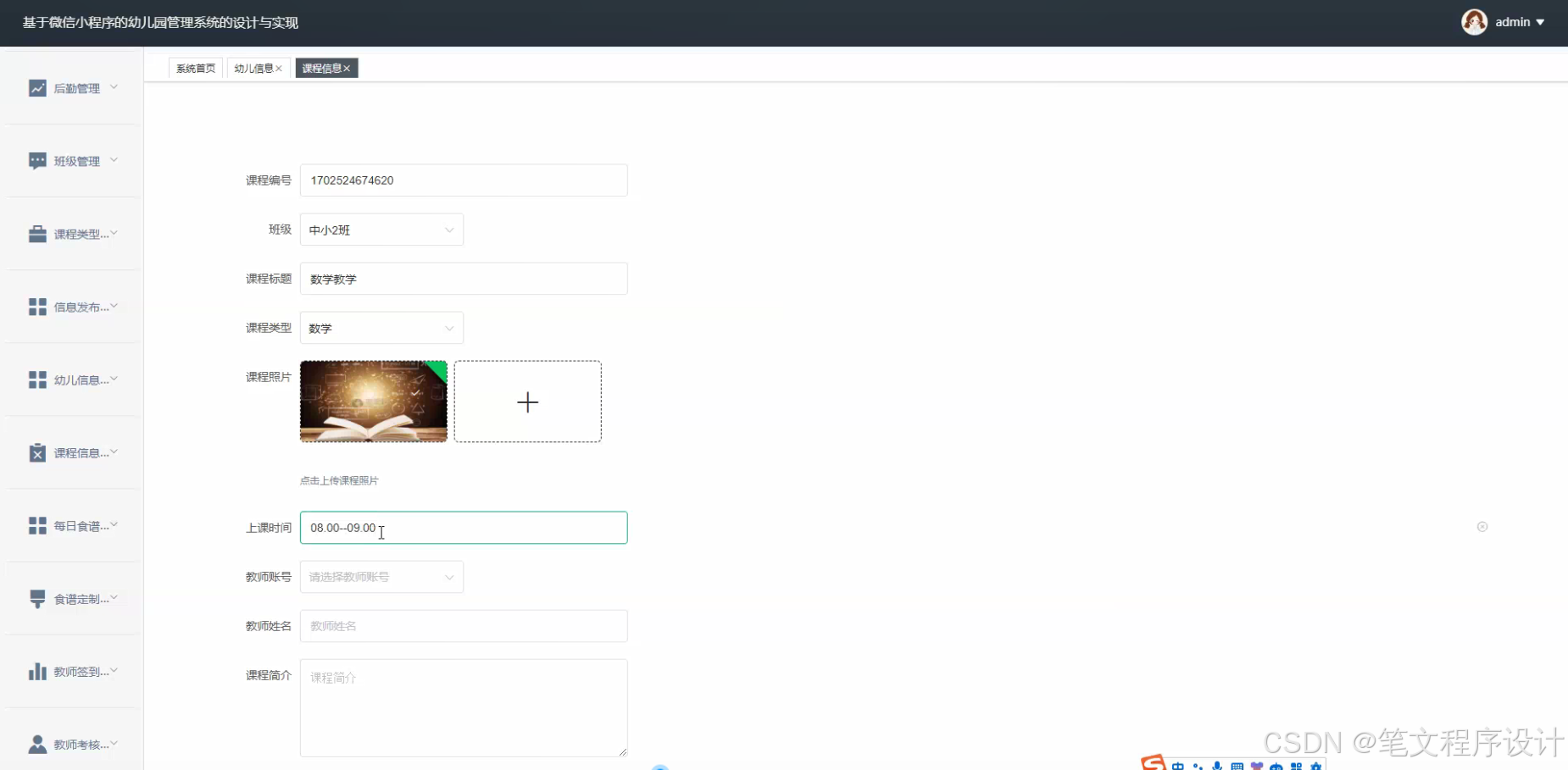Select the 信息发布 grid icon
Screen dimensions: 1568x770
tap(37, 307)
